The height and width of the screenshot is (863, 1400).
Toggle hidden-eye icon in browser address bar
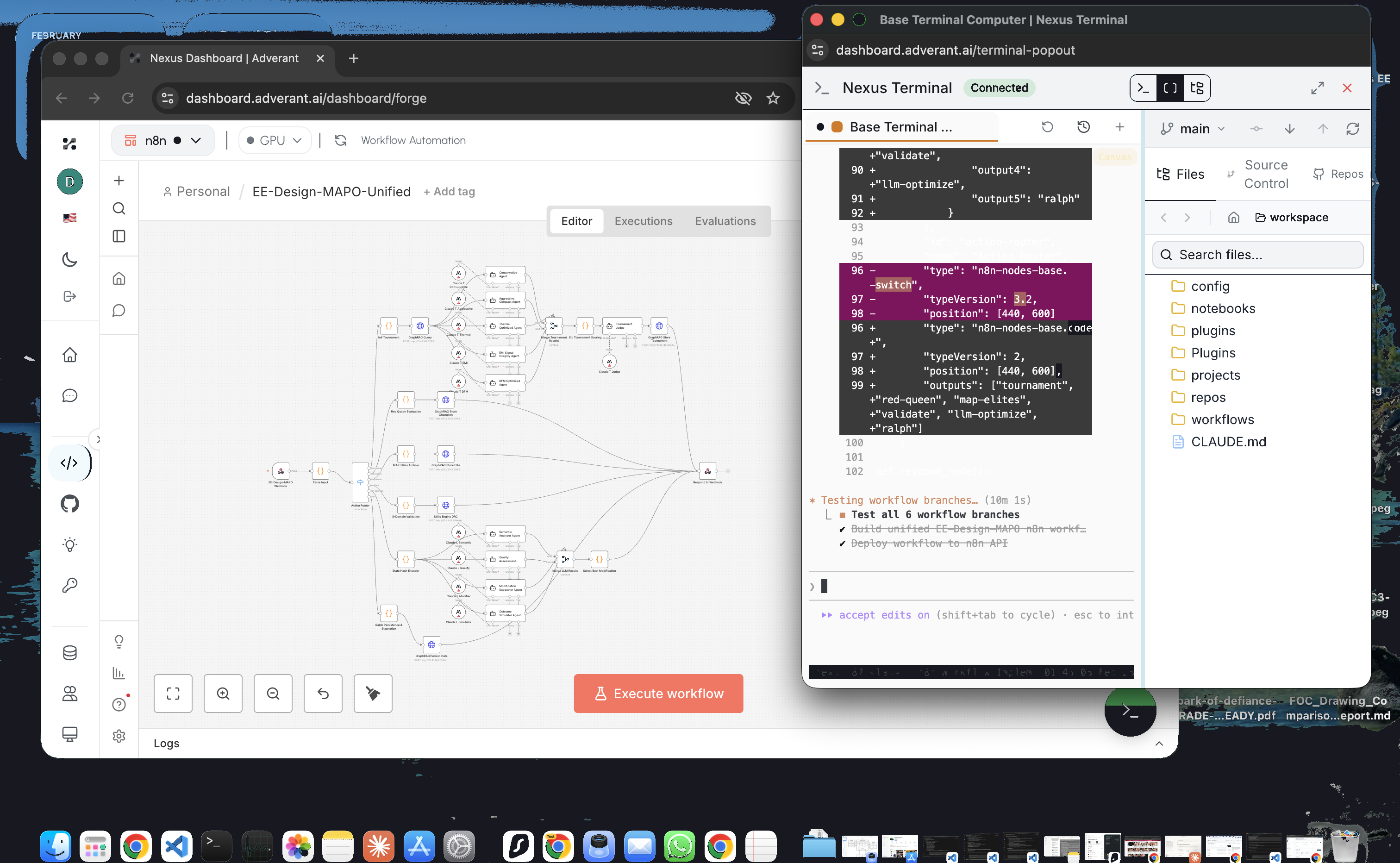click(x=744, y=98)
